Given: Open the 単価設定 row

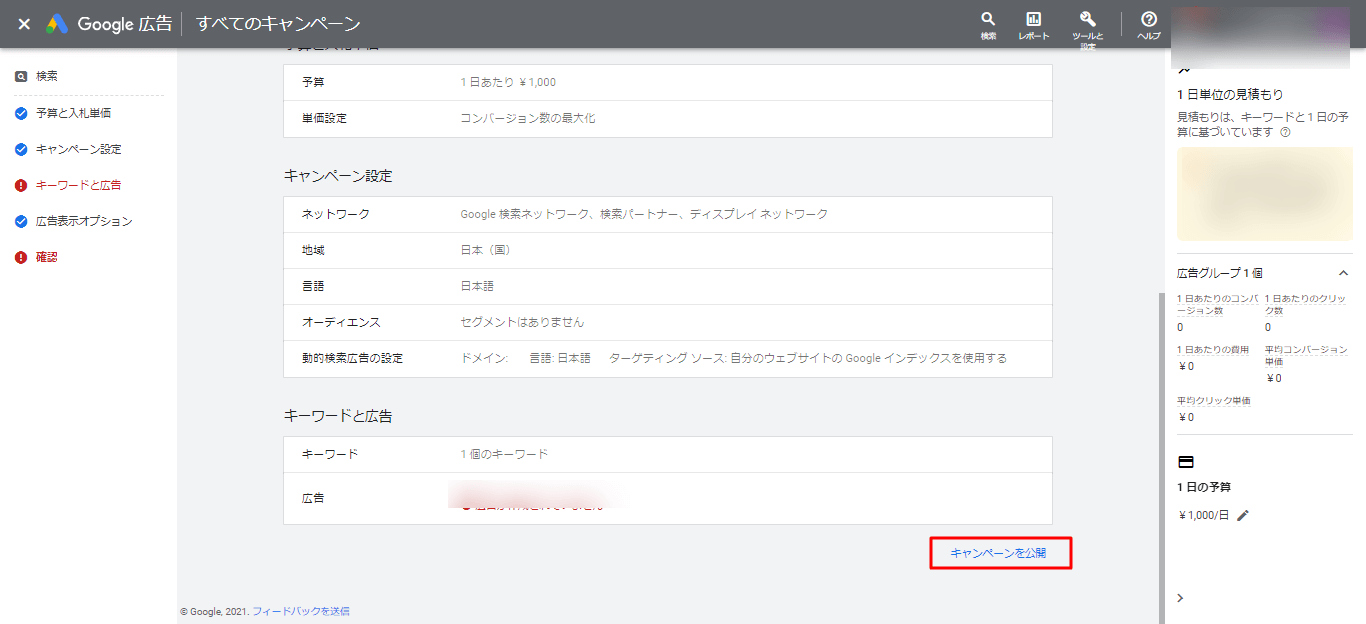Looking at the screenshot, I should click(668, 118).
